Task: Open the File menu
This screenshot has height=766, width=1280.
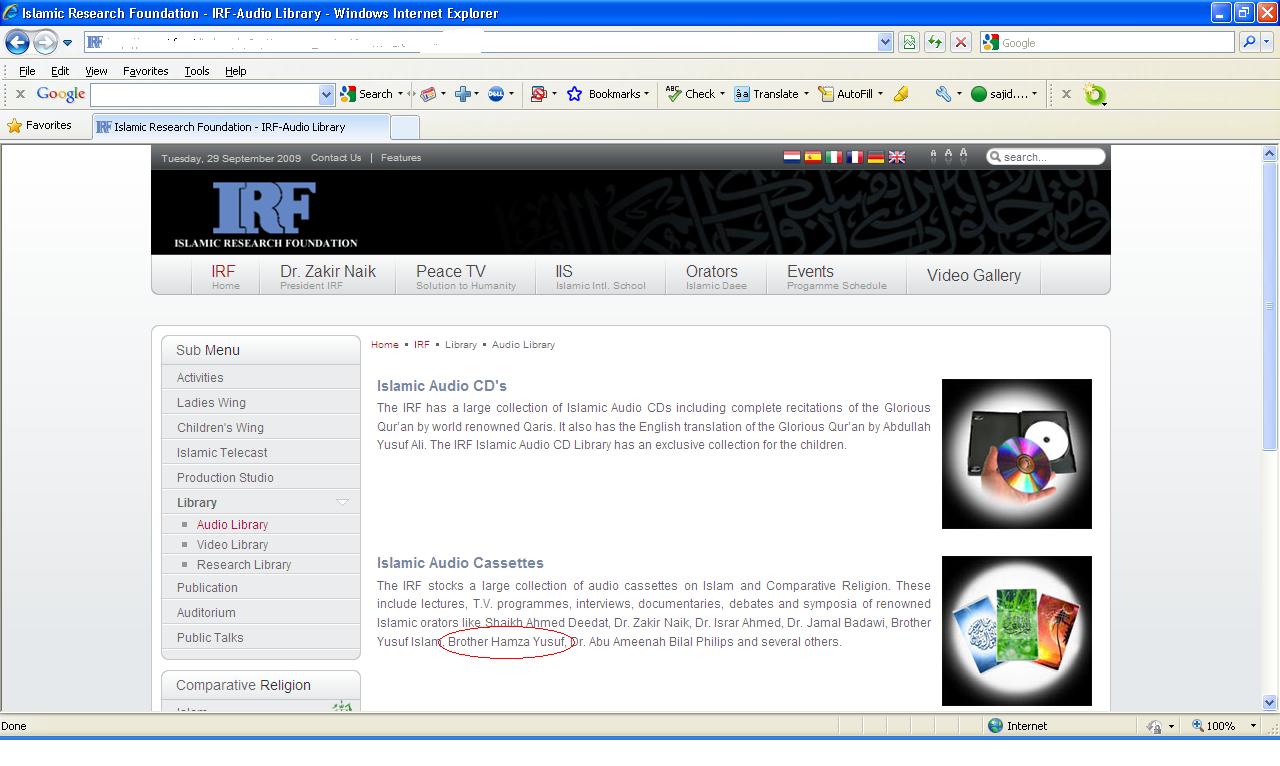Action: pos(27,71)
